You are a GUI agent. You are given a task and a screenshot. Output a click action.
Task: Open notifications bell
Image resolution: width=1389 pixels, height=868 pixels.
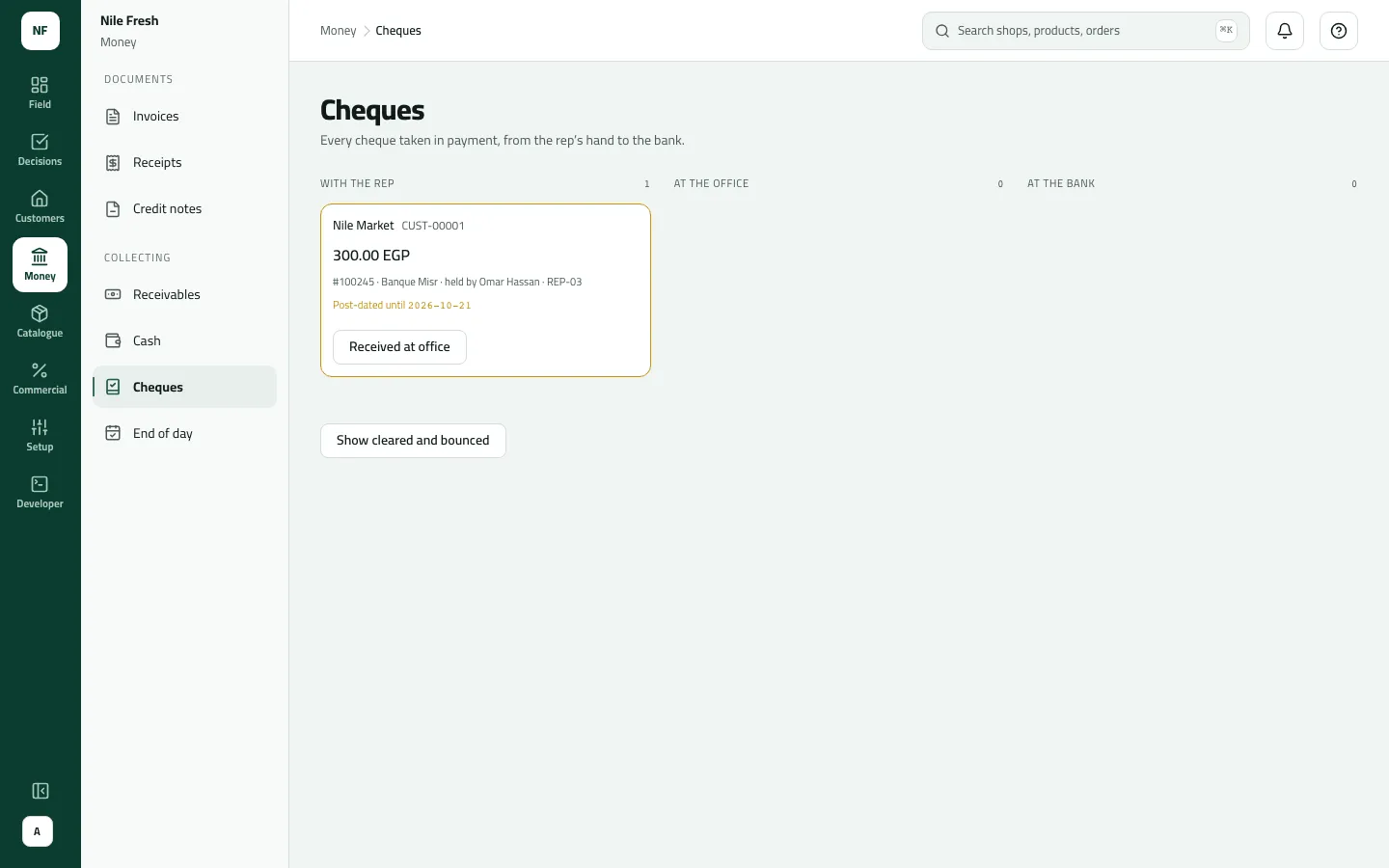click(x=1285, y=31)
